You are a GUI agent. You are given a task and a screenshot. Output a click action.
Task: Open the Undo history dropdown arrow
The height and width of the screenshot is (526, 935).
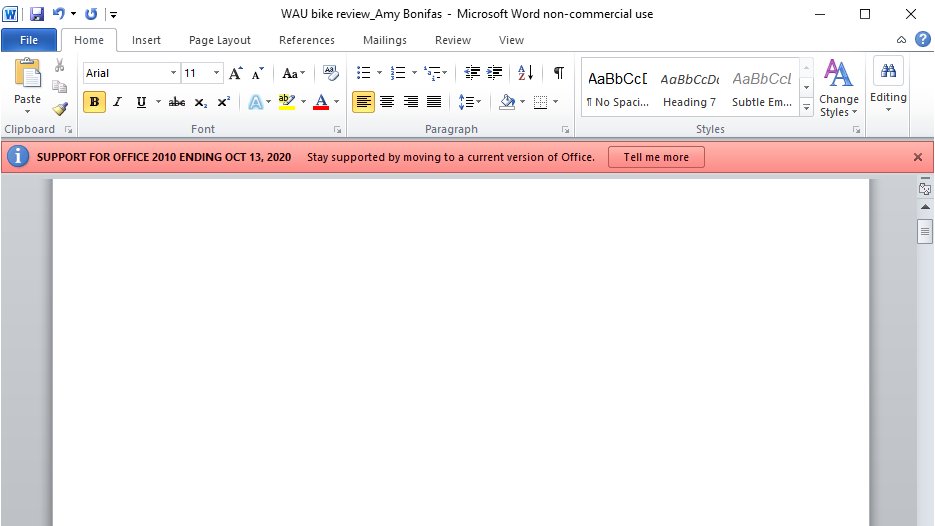73,13
